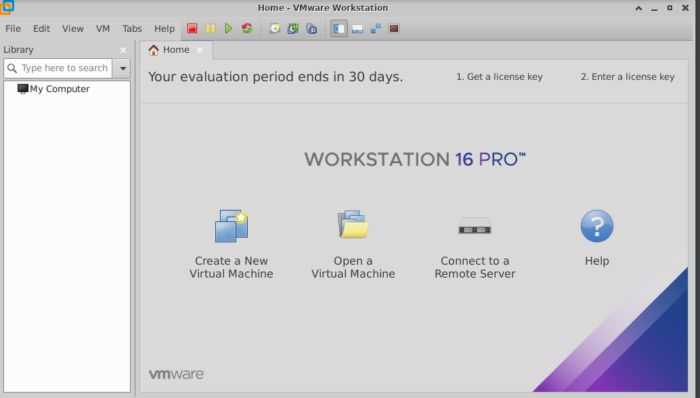Image resolution: width=700 pixels, height=398 pixels.
Task: Click the Unity mode toolbar icon
Action: [394, 29]
